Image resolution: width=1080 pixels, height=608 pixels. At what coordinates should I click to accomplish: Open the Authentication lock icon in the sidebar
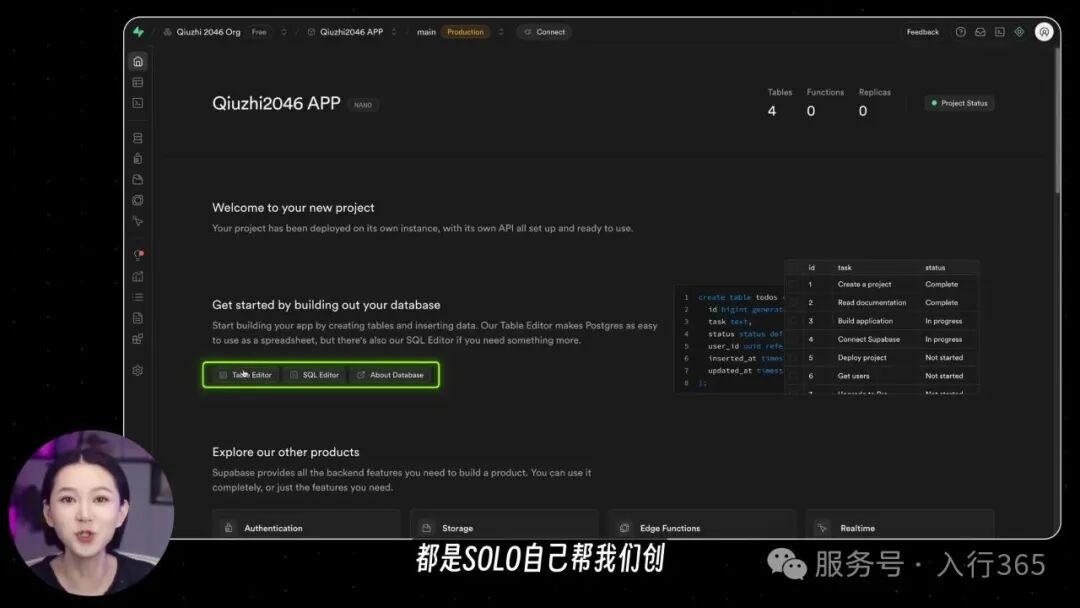coord(138,158)
